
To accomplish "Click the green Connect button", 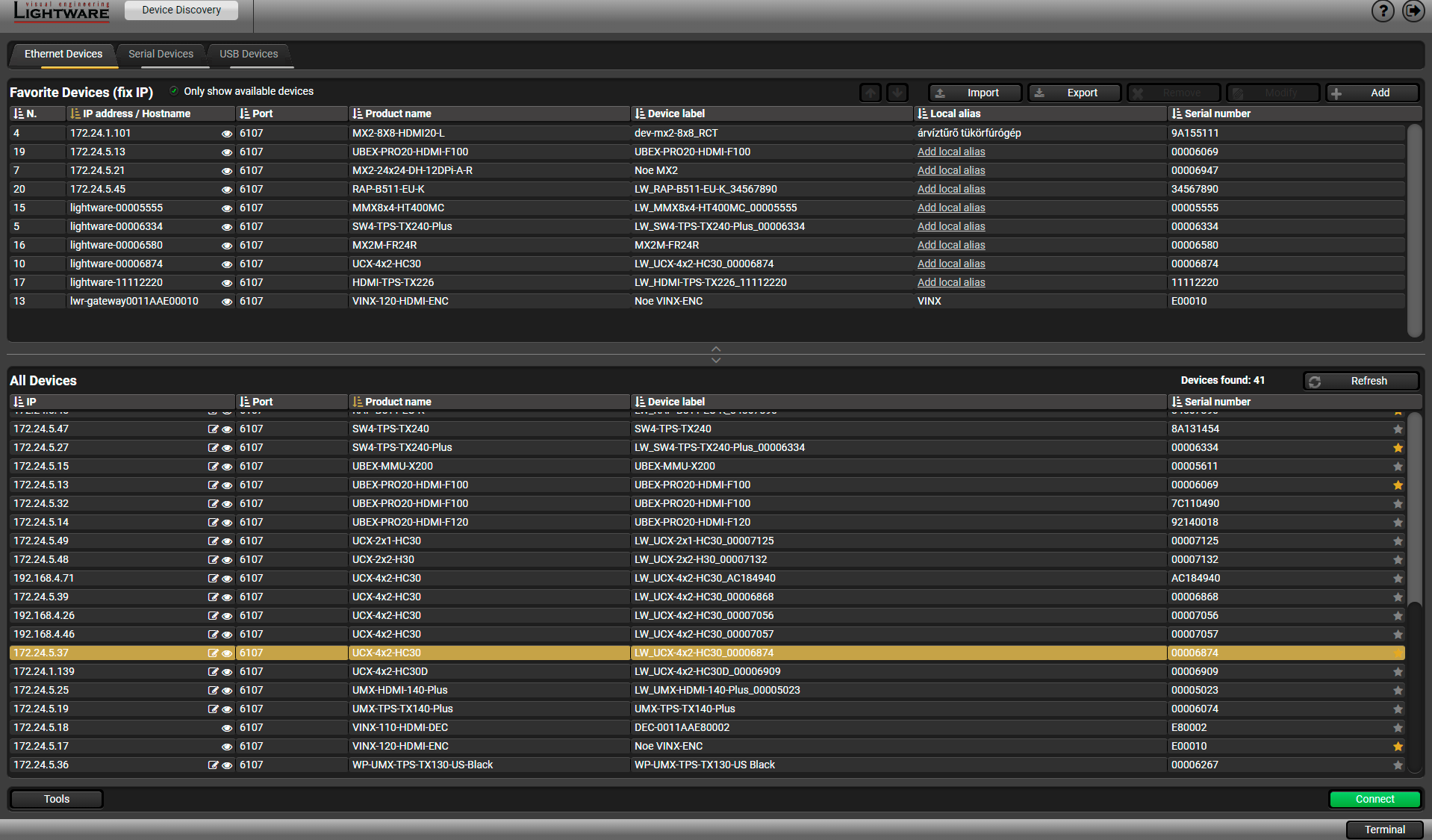I will (1375, 799).
